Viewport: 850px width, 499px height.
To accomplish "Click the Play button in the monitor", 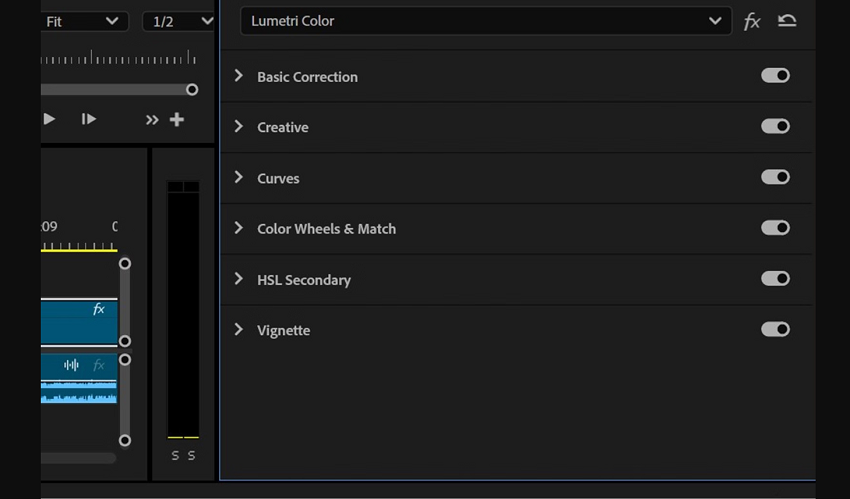I will [49, 119].
